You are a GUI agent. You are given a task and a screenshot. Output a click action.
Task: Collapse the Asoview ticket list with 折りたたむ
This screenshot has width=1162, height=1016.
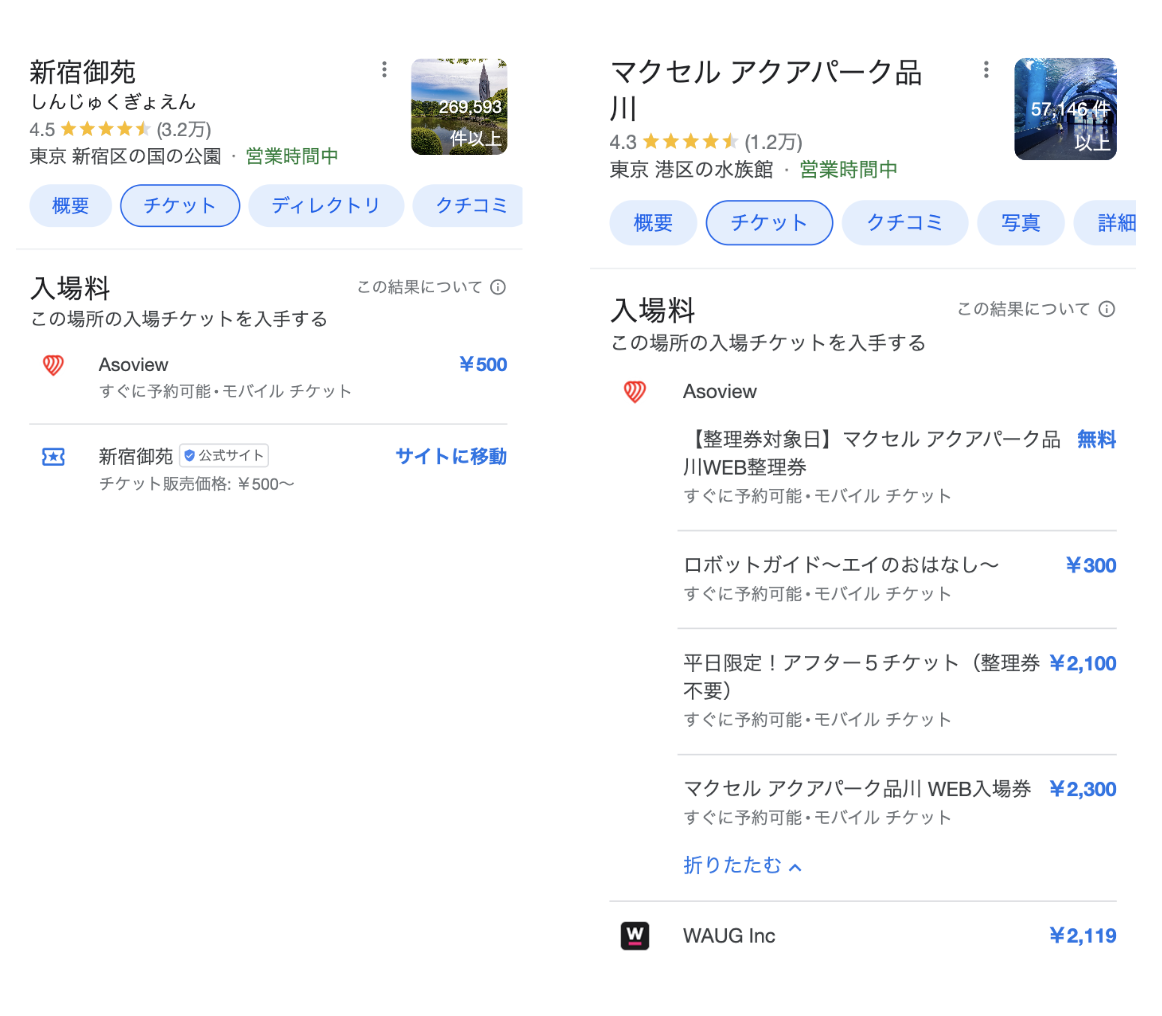(742, 865)
